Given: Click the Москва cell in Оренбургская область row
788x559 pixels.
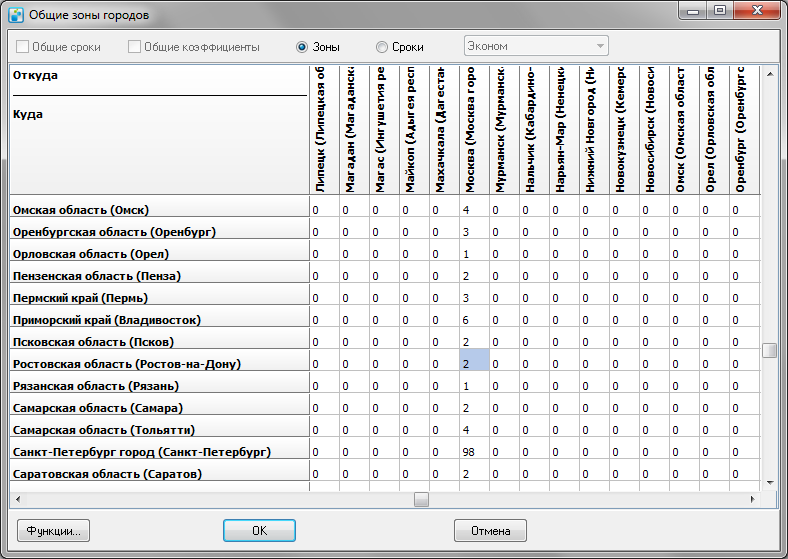Looking at the screenshot, I should coord(474,228).
